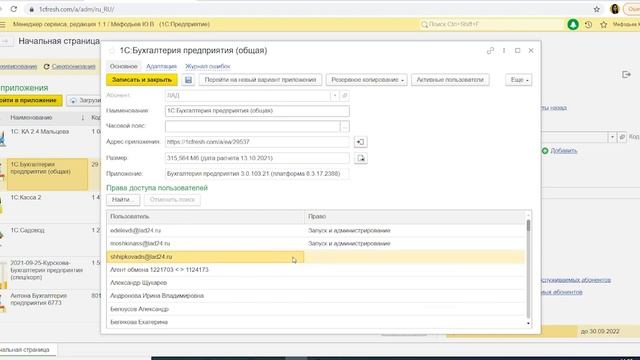Click the site lock icon in address bar
This screenshot has height=360, width=640.
coord(31,9)
